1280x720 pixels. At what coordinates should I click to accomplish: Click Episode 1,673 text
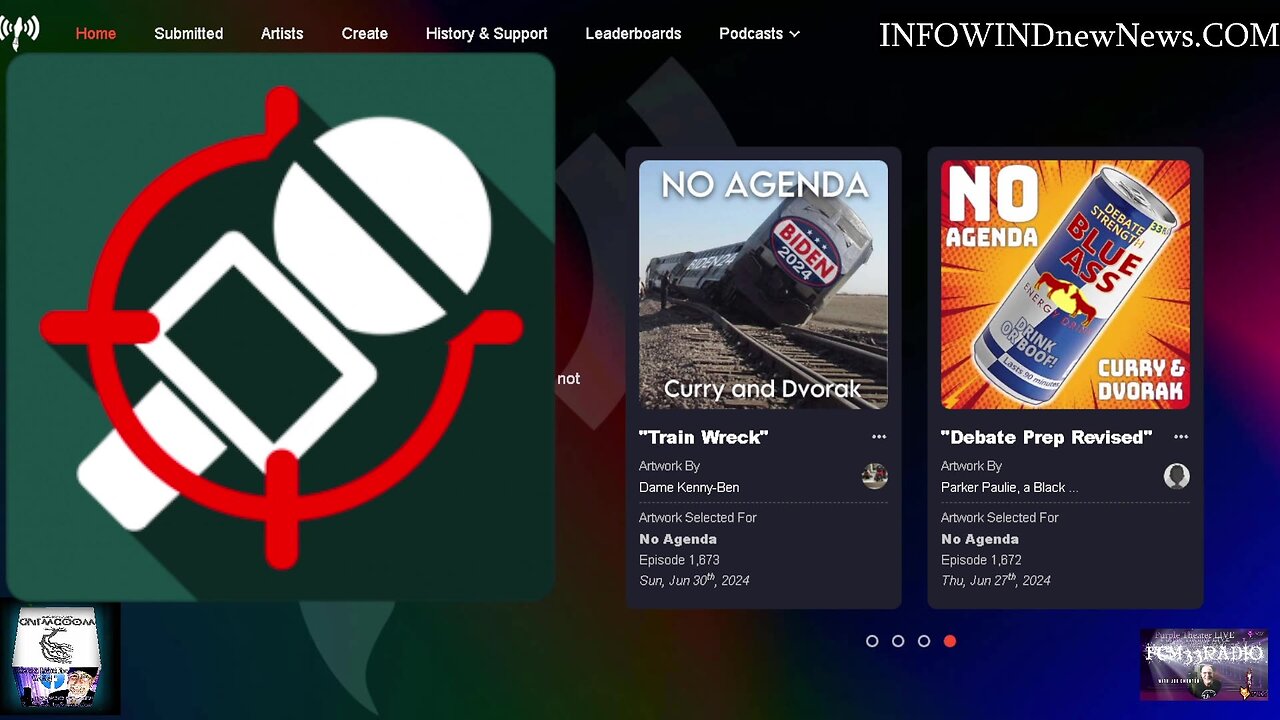point(679,560)
